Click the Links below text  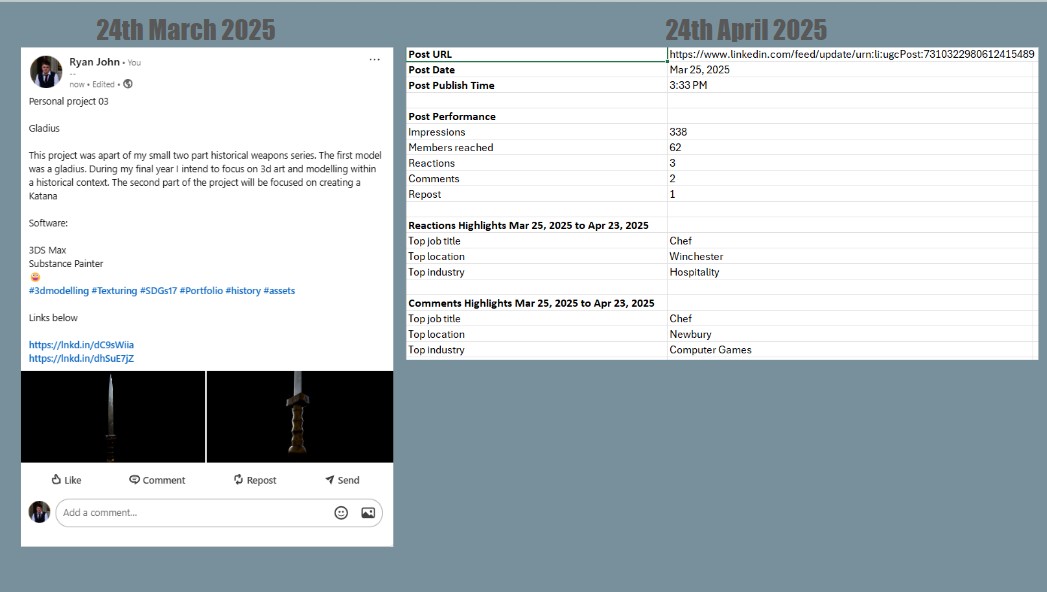click(53, 318)
